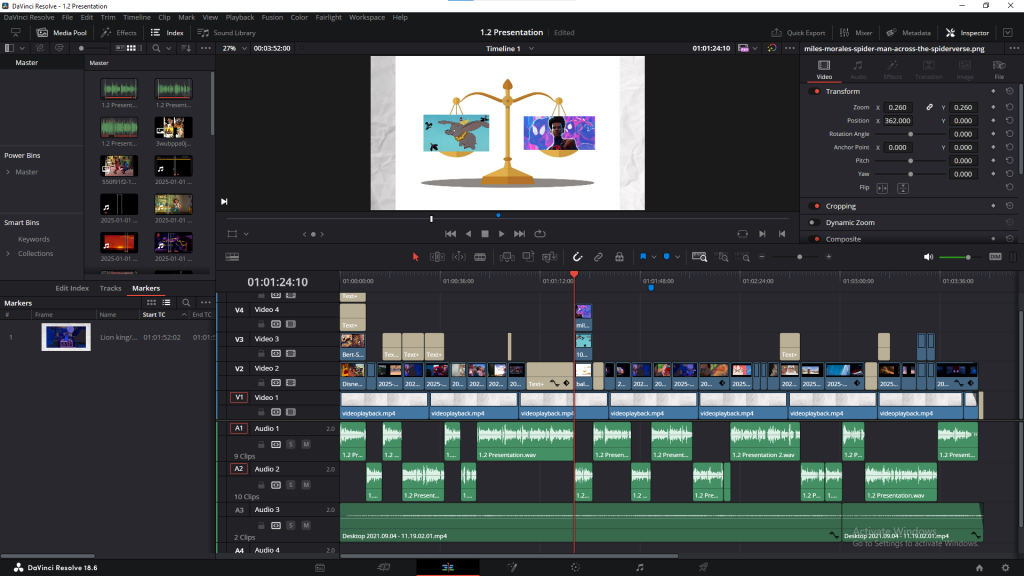Open the Fusion menu

pyautogui.click(x=272, y=18)
